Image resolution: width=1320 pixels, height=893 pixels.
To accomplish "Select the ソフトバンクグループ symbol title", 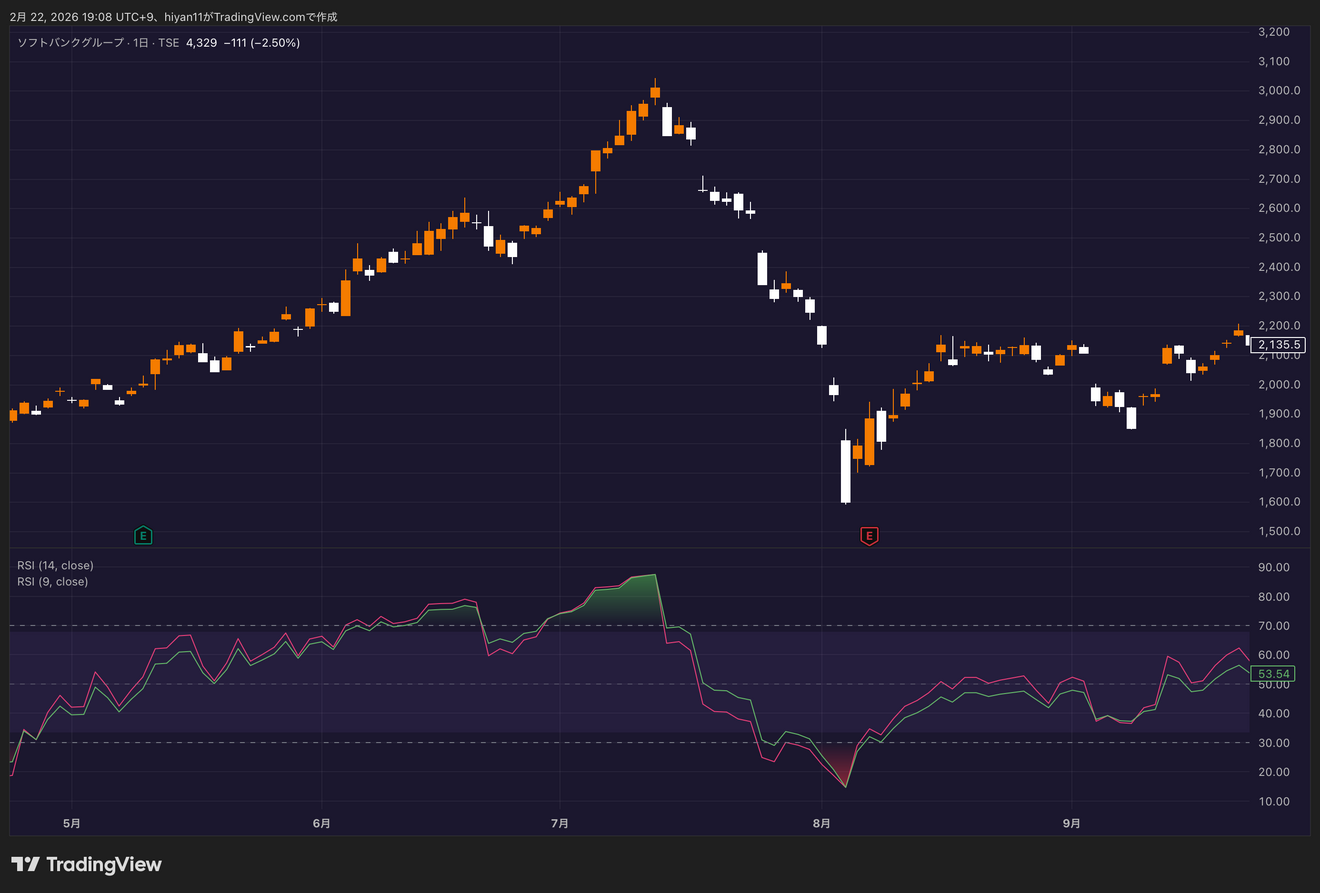I will point(70,43).
